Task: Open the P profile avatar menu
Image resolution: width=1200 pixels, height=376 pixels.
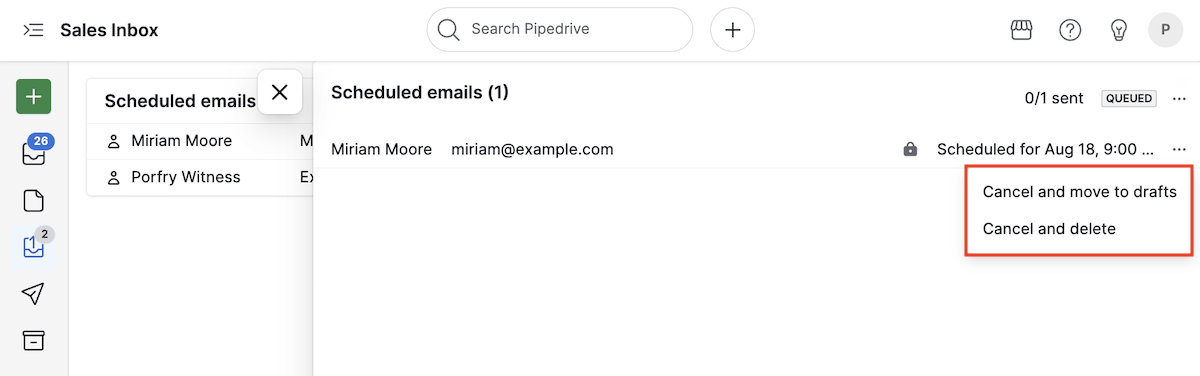Action: click(1165, 30)
